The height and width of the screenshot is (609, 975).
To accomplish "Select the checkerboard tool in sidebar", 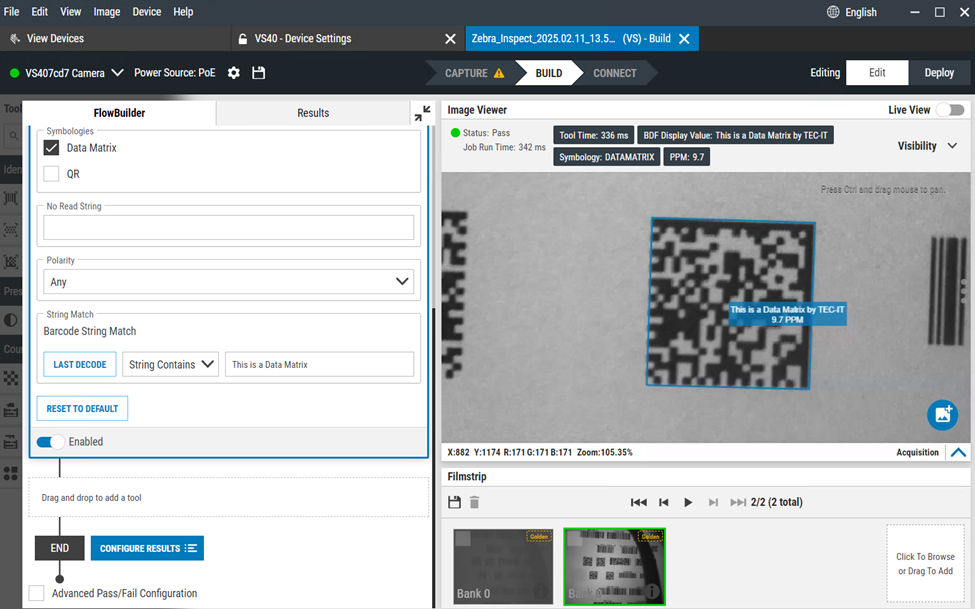I will point(11,378).
